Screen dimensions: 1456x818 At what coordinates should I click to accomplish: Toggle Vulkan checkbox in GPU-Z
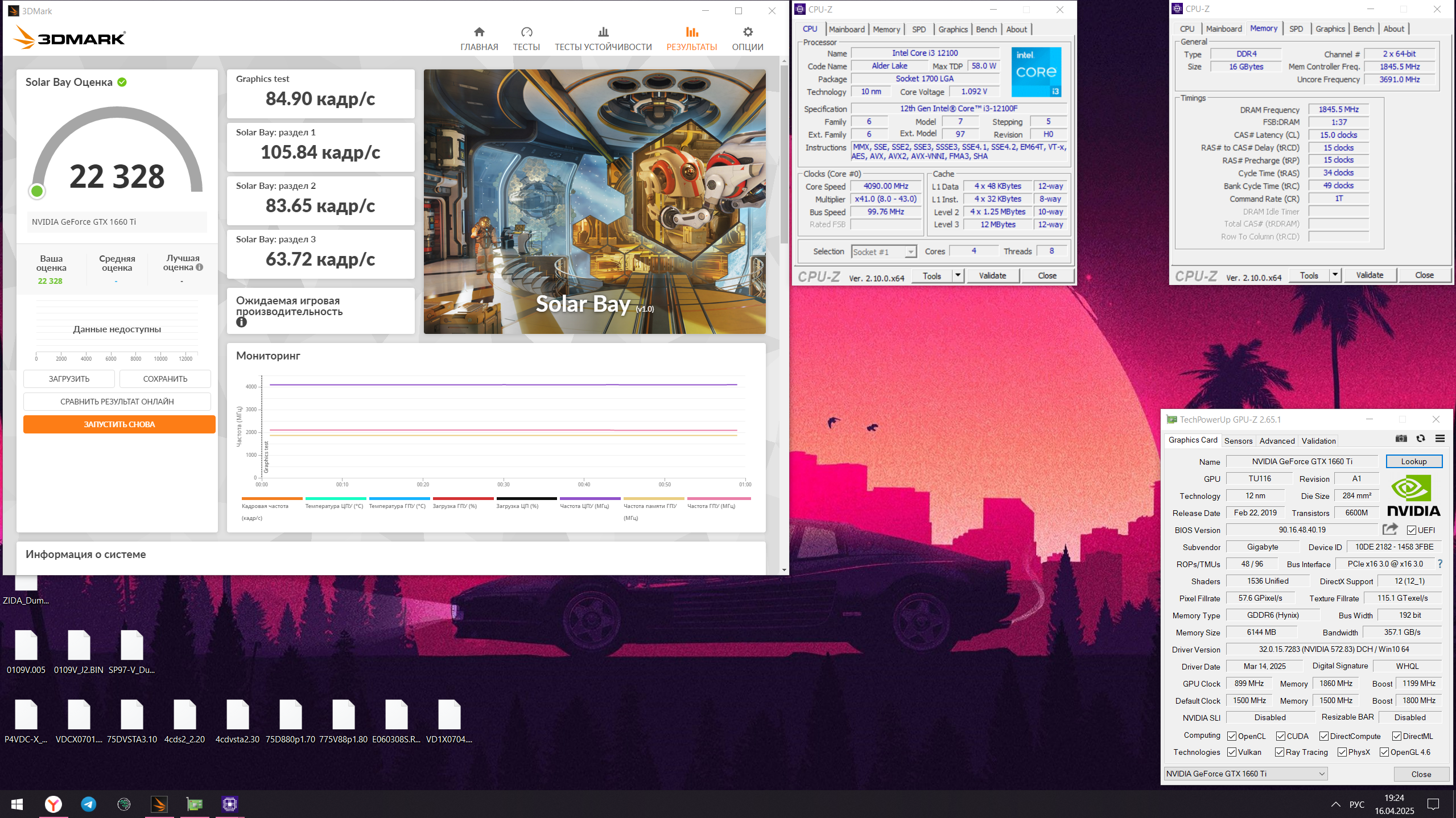1232,752
